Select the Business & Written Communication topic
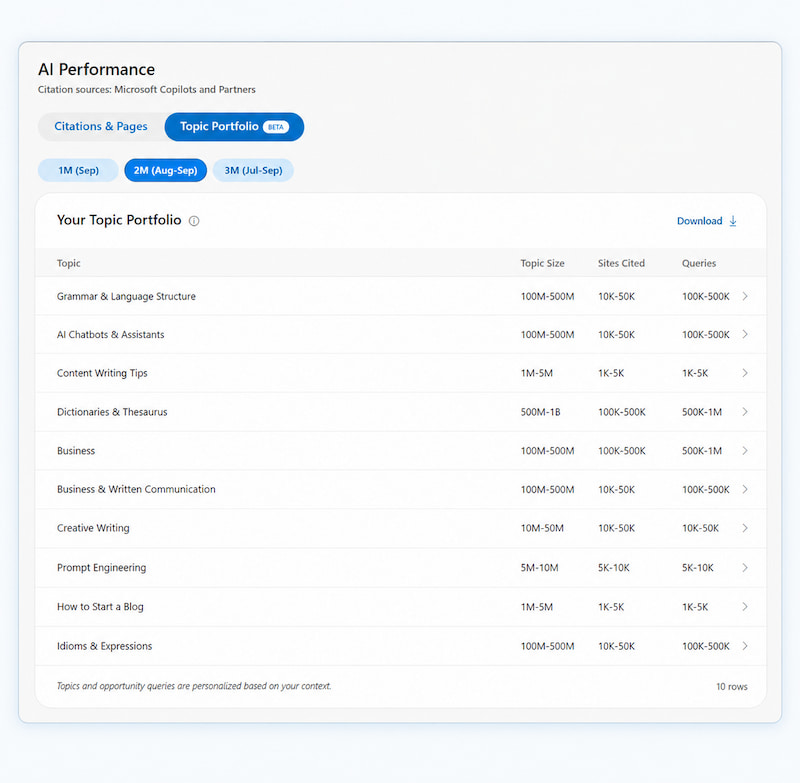Image resolution: width=800 pixels, height=783 pixels. click(x=136, y=489)
